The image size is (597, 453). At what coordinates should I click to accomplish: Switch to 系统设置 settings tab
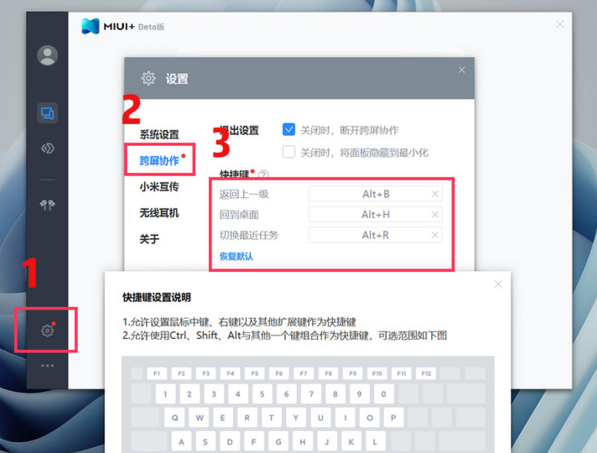click(x=159, y=135)
